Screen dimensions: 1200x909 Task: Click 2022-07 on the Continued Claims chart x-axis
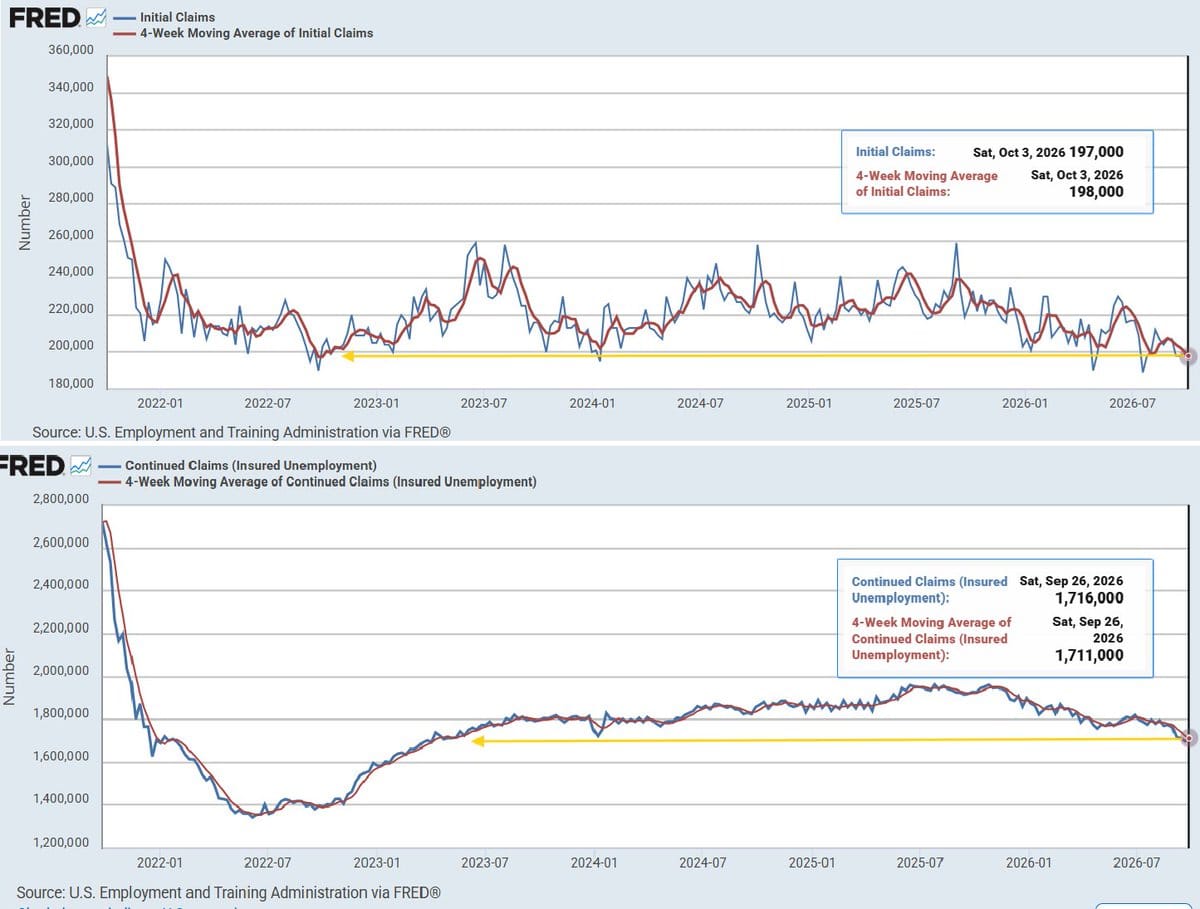[267, 862]
